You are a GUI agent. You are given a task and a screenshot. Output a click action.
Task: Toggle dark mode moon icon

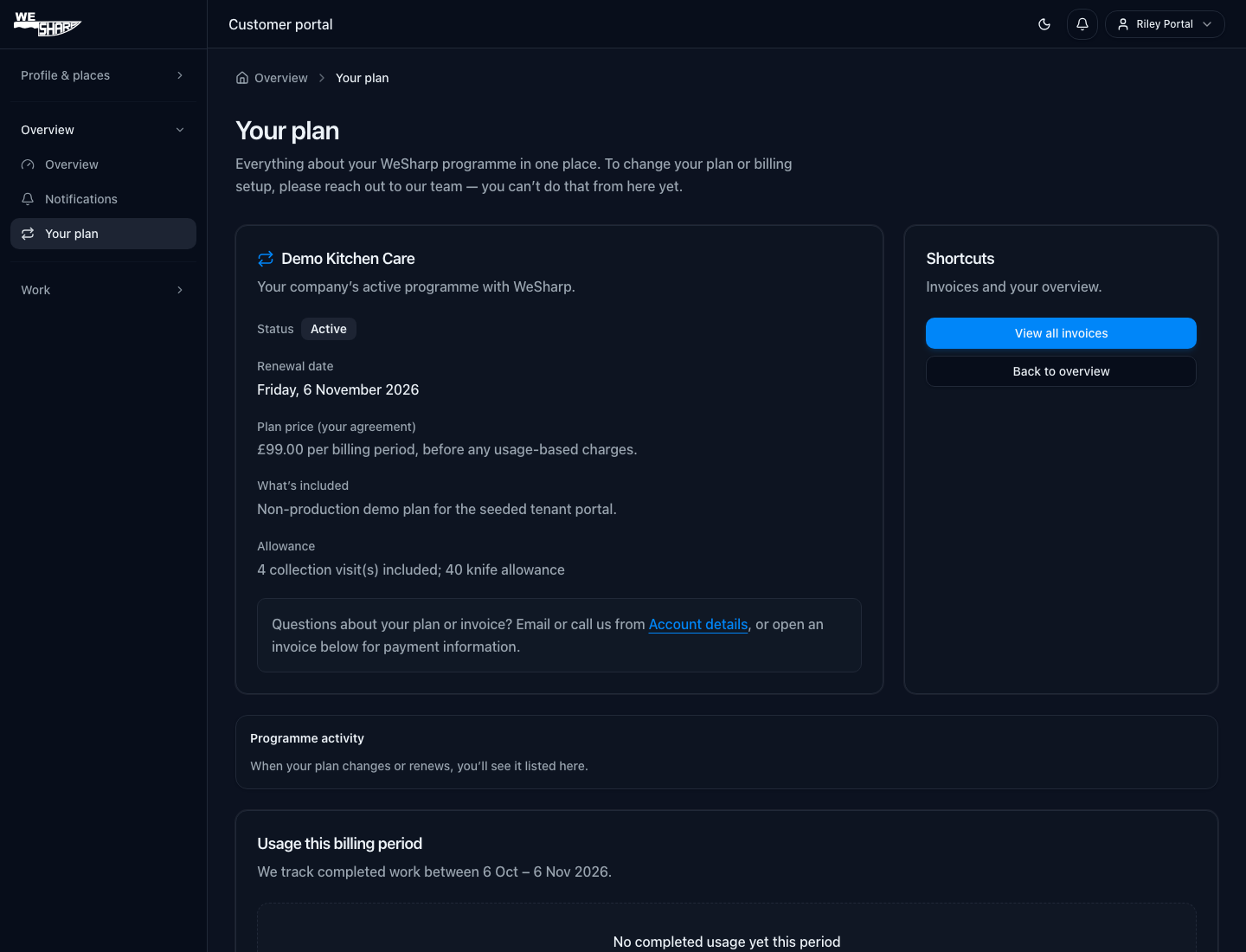tap(1044, 24)
